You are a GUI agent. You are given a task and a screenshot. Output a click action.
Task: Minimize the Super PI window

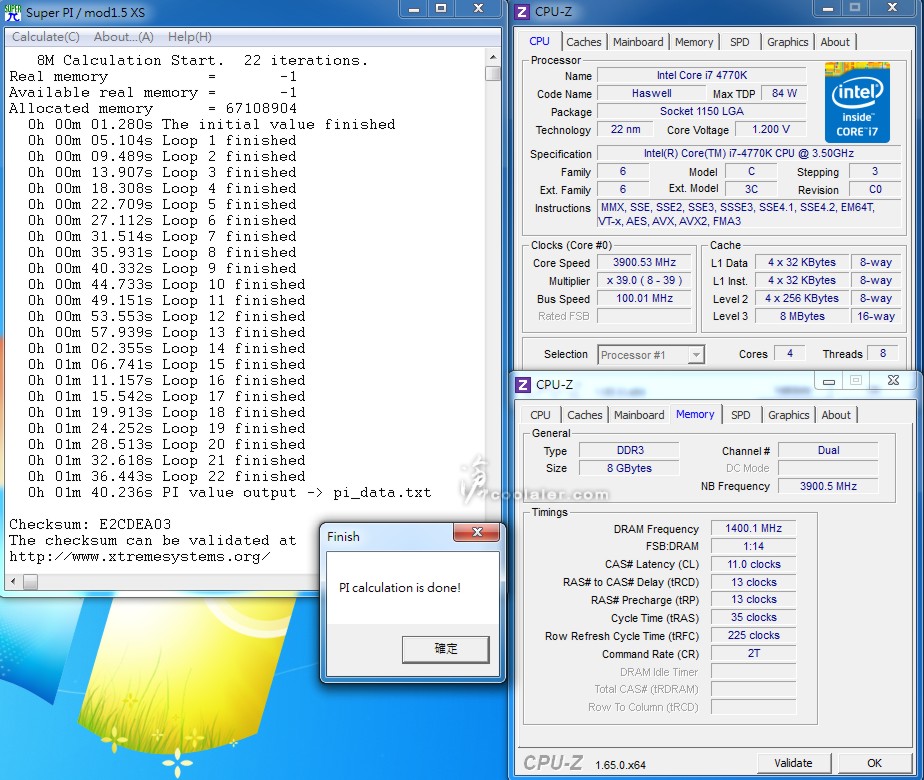click(x=414, y=9)
